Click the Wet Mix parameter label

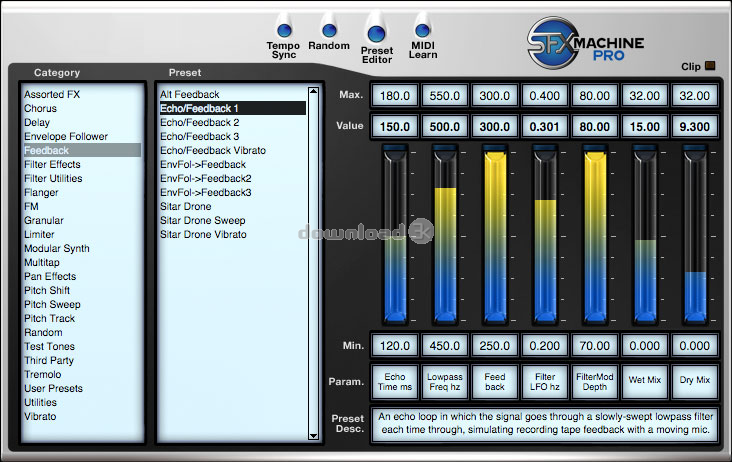point(645,382)
